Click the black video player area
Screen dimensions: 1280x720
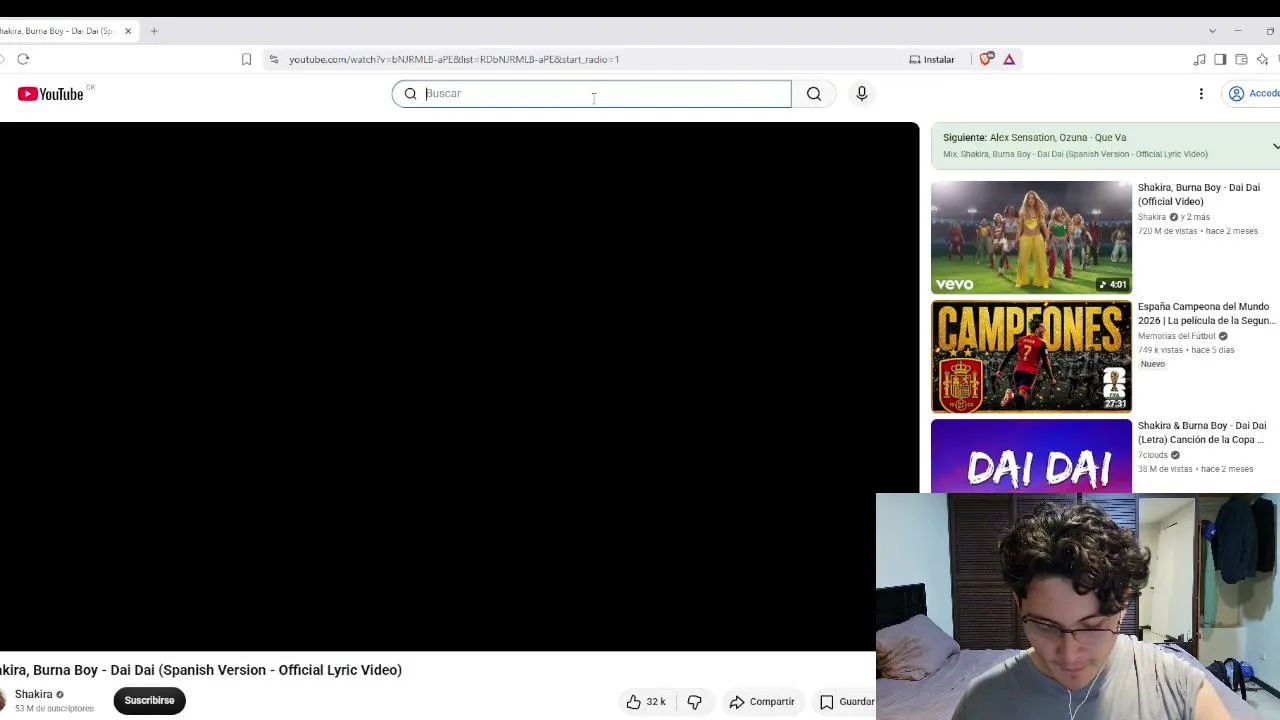[459, 386]
